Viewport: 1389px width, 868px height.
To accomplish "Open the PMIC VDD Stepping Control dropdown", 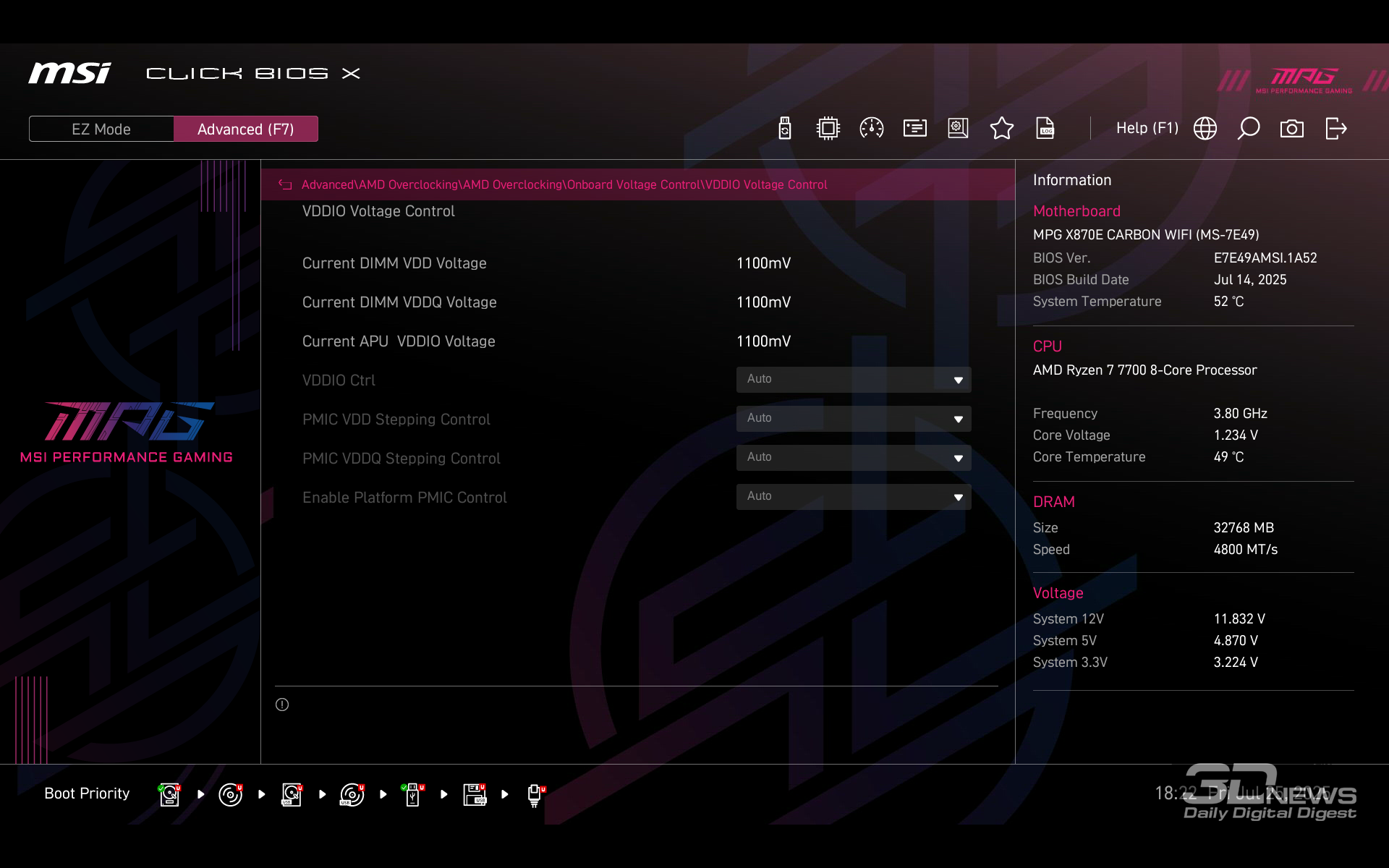I will pos(854,419).
